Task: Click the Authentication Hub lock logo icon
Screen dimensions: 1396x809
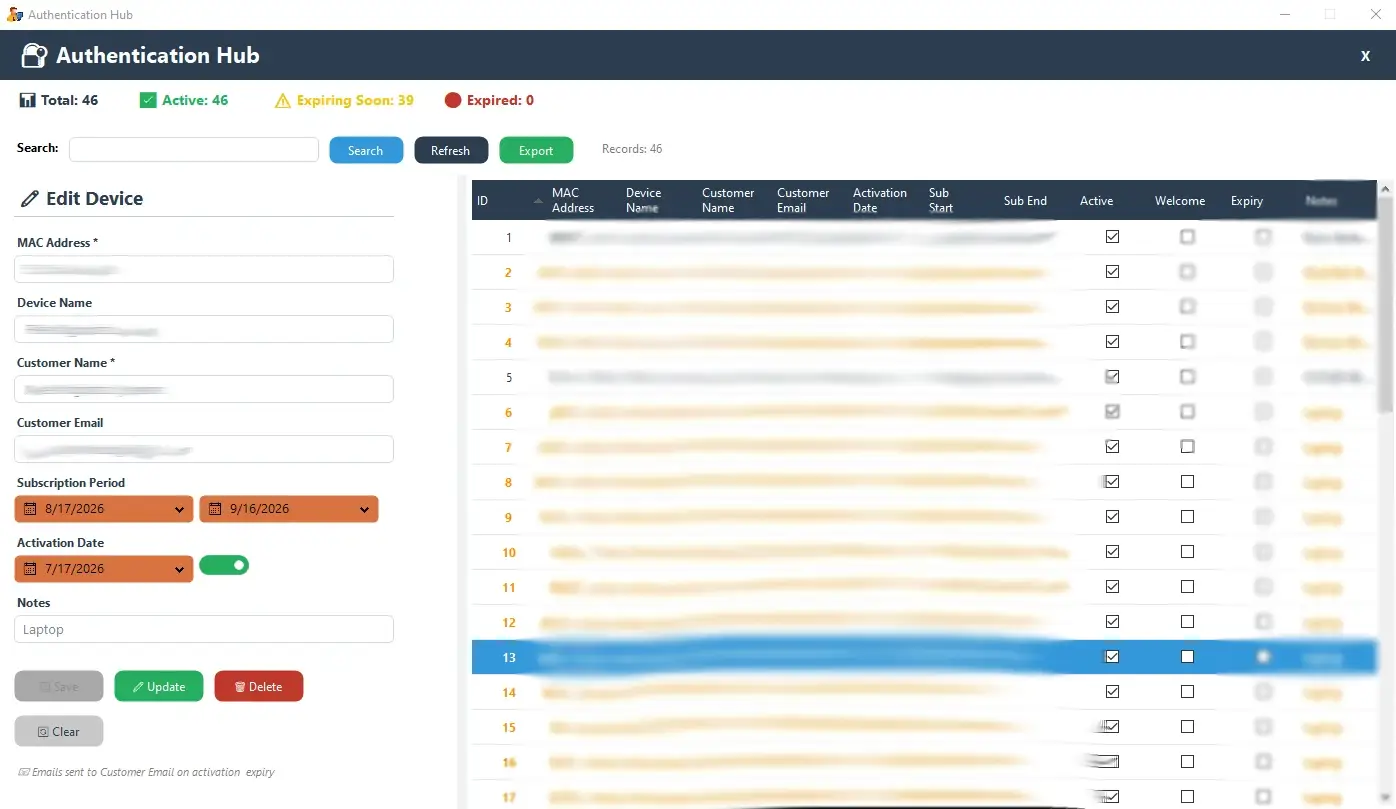Action: coord(34,56)
